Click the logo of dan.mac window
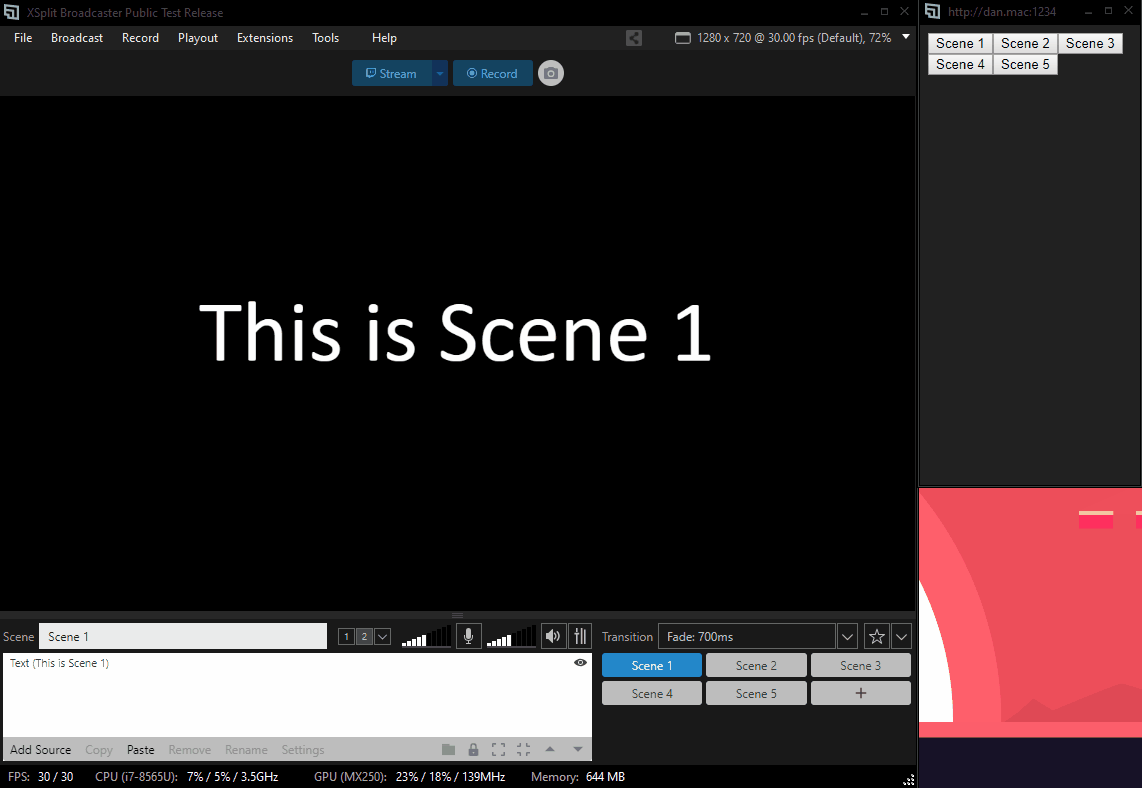Screen dimensions: 1142x788 (932, 12)
